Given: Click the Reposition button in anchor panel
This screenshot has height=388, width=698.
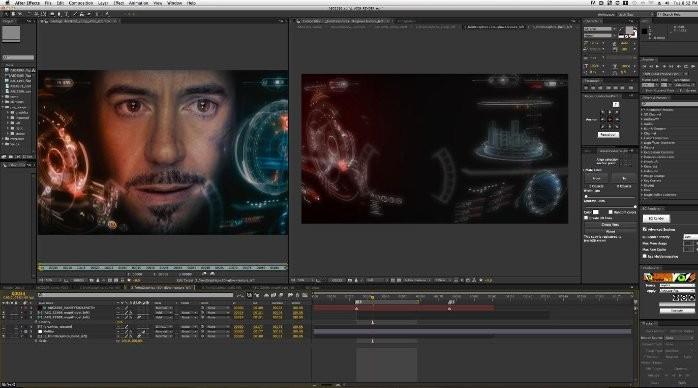Looking at the screenshot, I should (x=608, y=134).
